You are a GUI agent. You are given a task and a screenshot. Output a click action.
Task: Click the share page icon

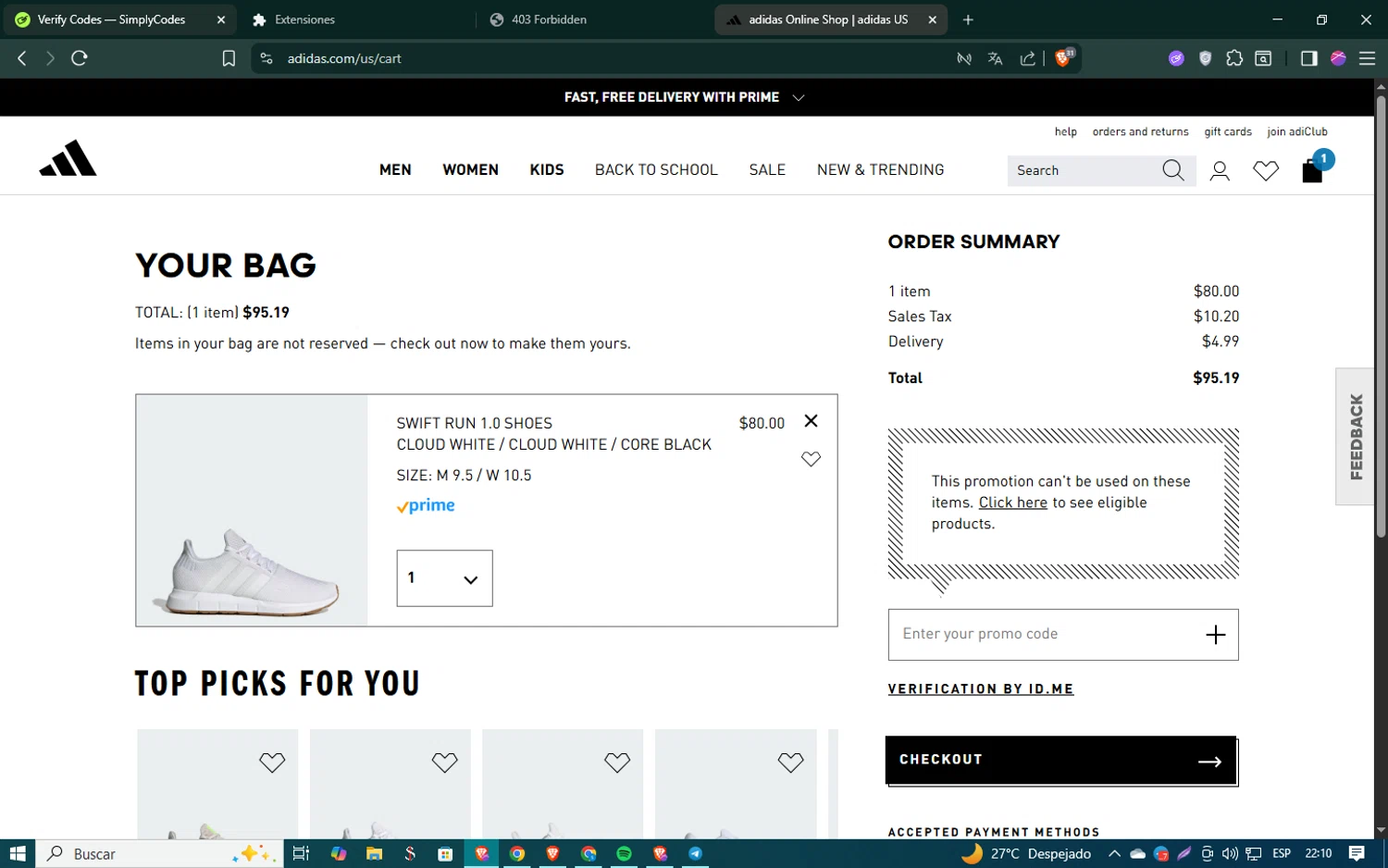[x=1027, y=58]
